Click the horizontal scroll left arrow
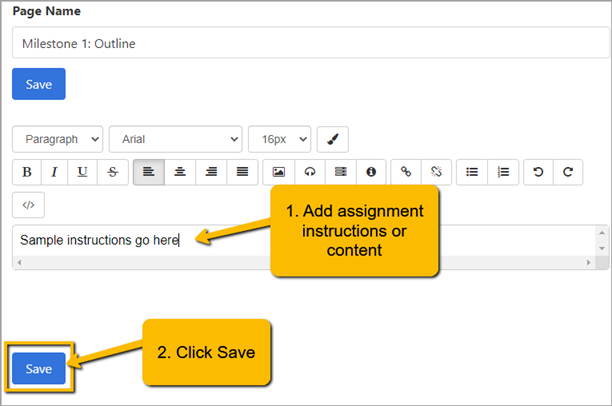The image size is (612, 406). (x=19, y=263)
